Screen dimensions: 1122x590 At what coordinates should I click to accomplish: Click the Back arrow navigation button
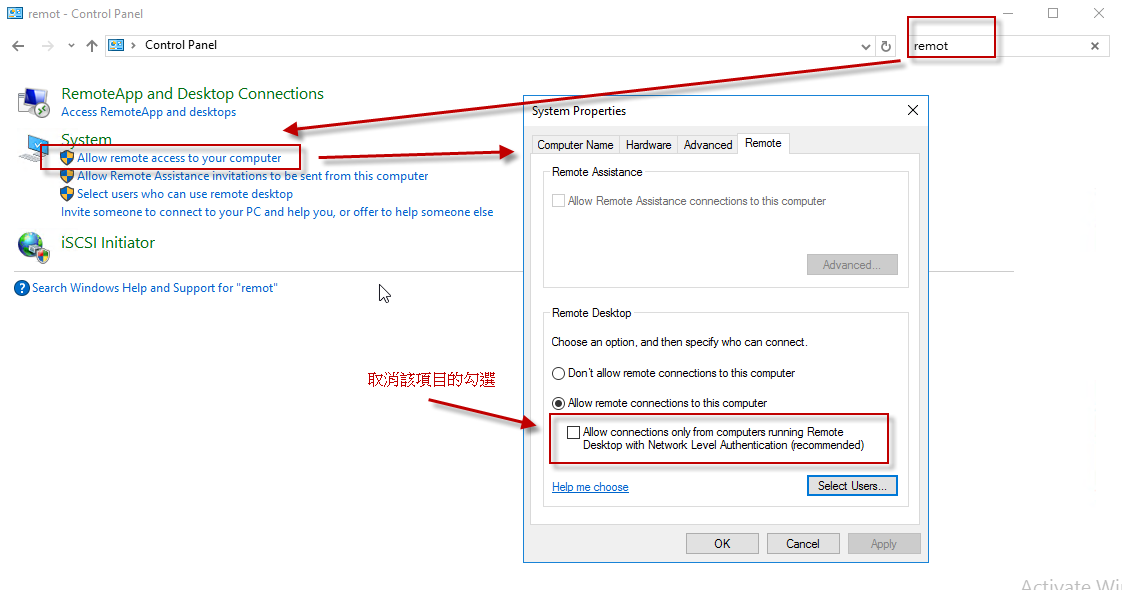tap(18, 46)
